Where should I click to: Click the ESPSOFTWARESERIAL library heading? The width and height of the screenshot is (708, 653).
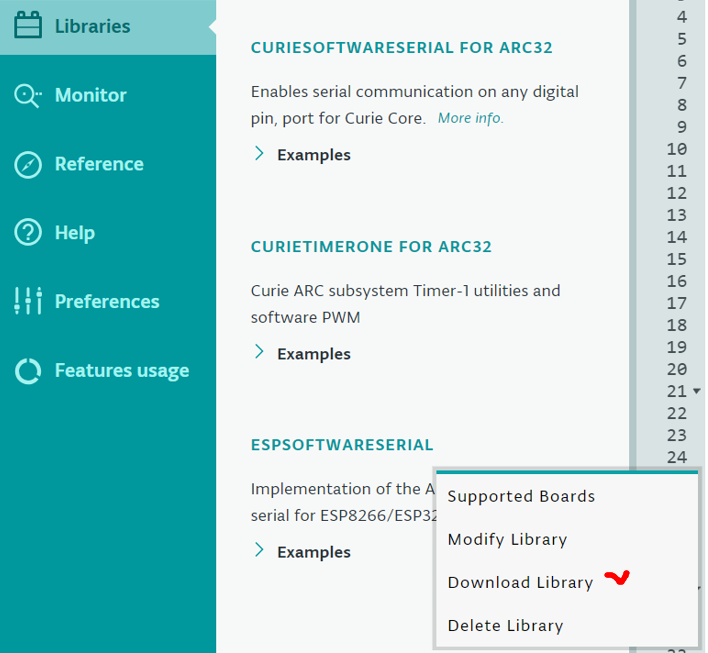click(342, 444)
